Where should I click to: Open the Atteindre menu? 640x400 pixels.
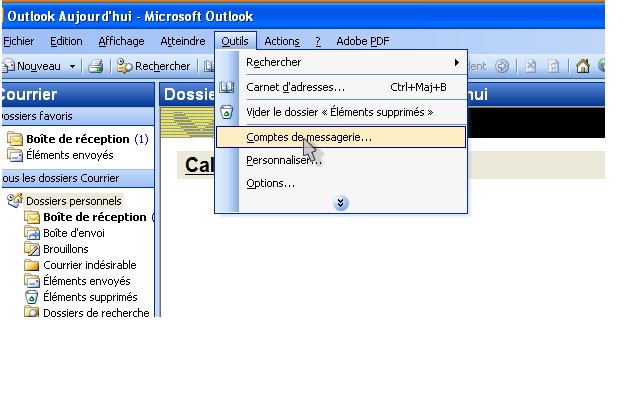[182, 41]
